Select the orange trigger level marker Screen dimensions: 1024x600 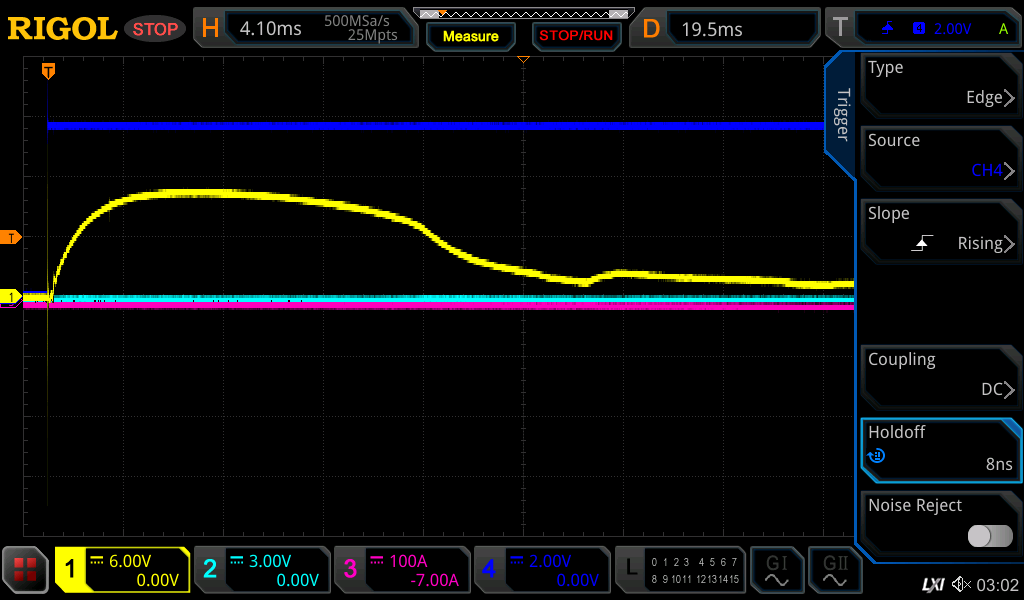[11, 237]
